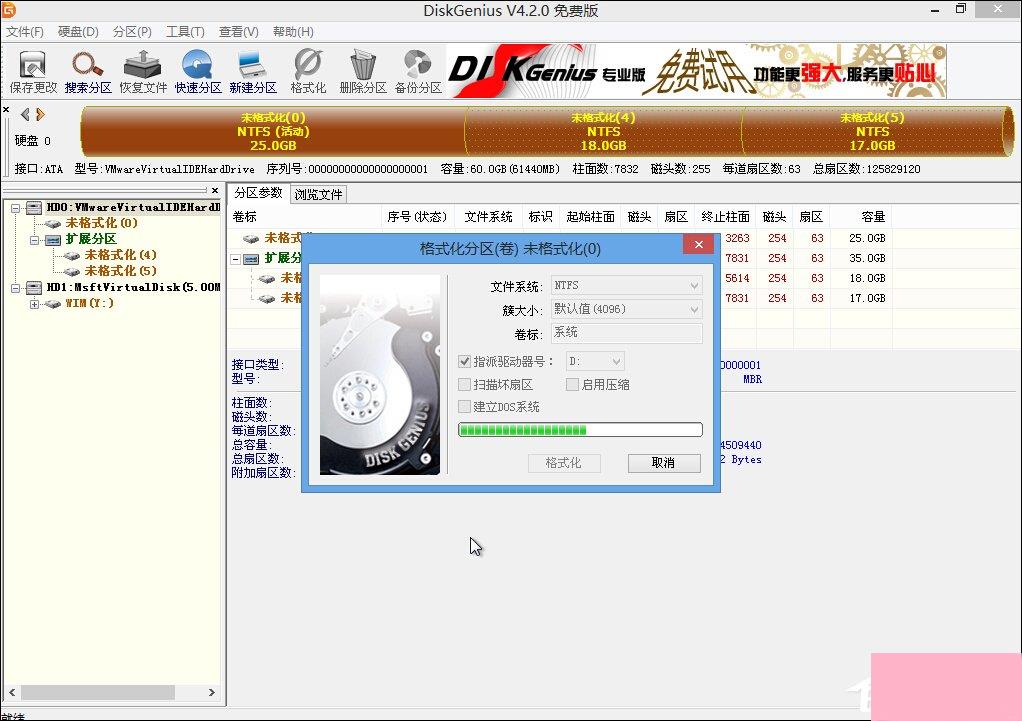Click the Cancel (取消) button in dialog
Image resolution: width=1022 pixels, height=721 pixels.
point(664,463)
